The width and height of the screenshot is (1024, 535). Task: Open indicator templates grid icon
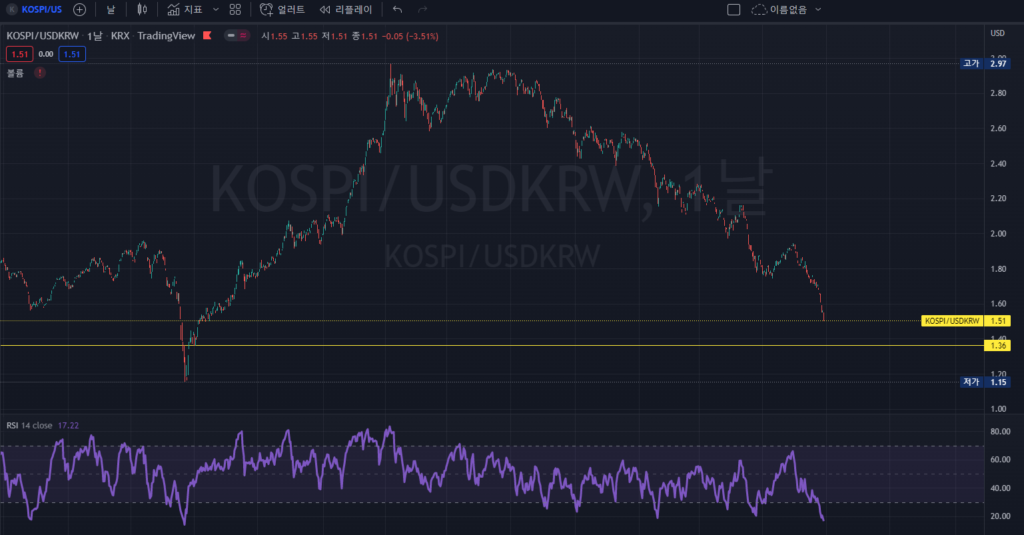(x=235, y=9)
